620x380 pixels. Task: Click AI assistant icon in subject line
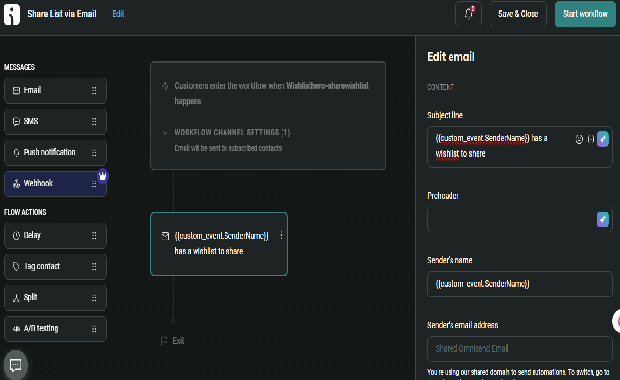point(603,139)
